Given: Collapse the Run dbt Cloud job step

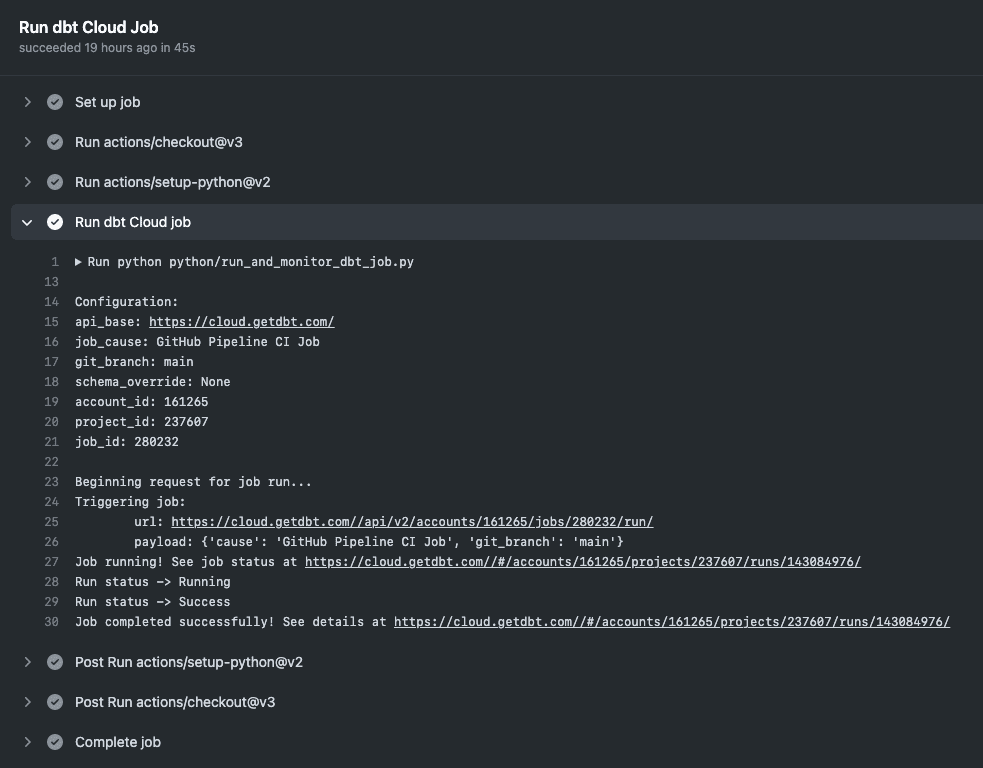Looking at the screenshot, I should click(x=27, y=223).
